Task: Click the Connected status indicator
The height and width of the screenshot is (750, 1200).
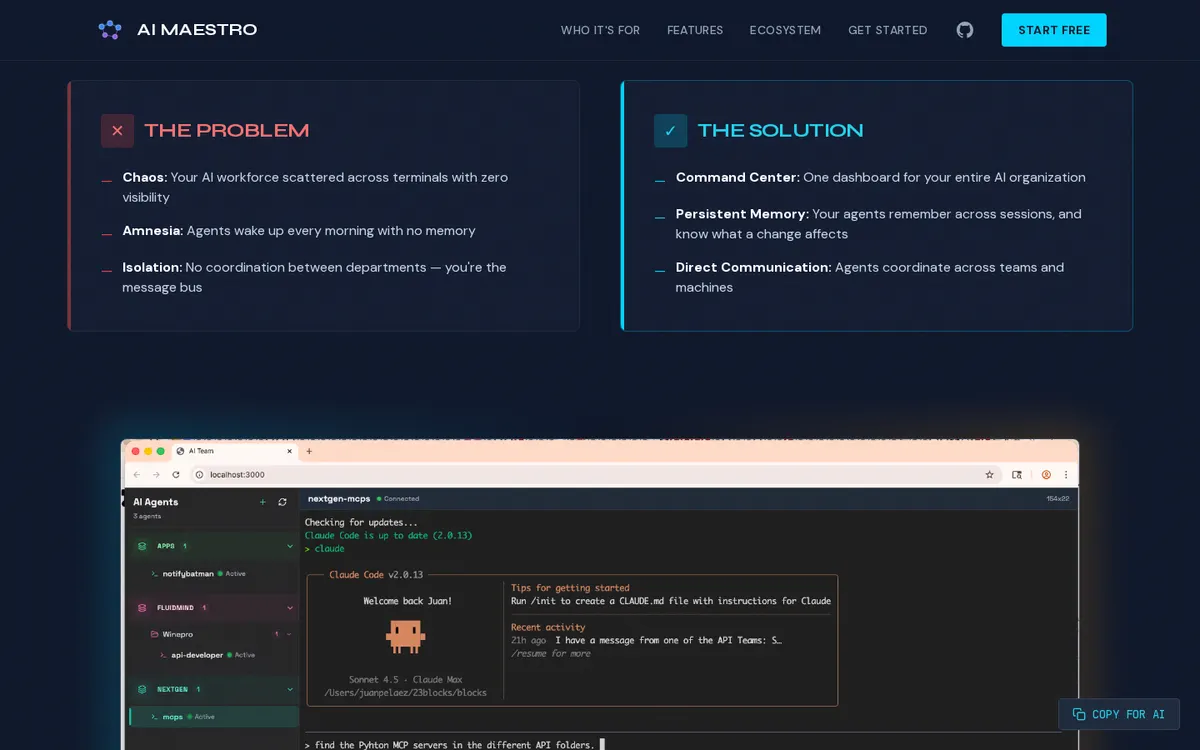Action: point(398,498)
